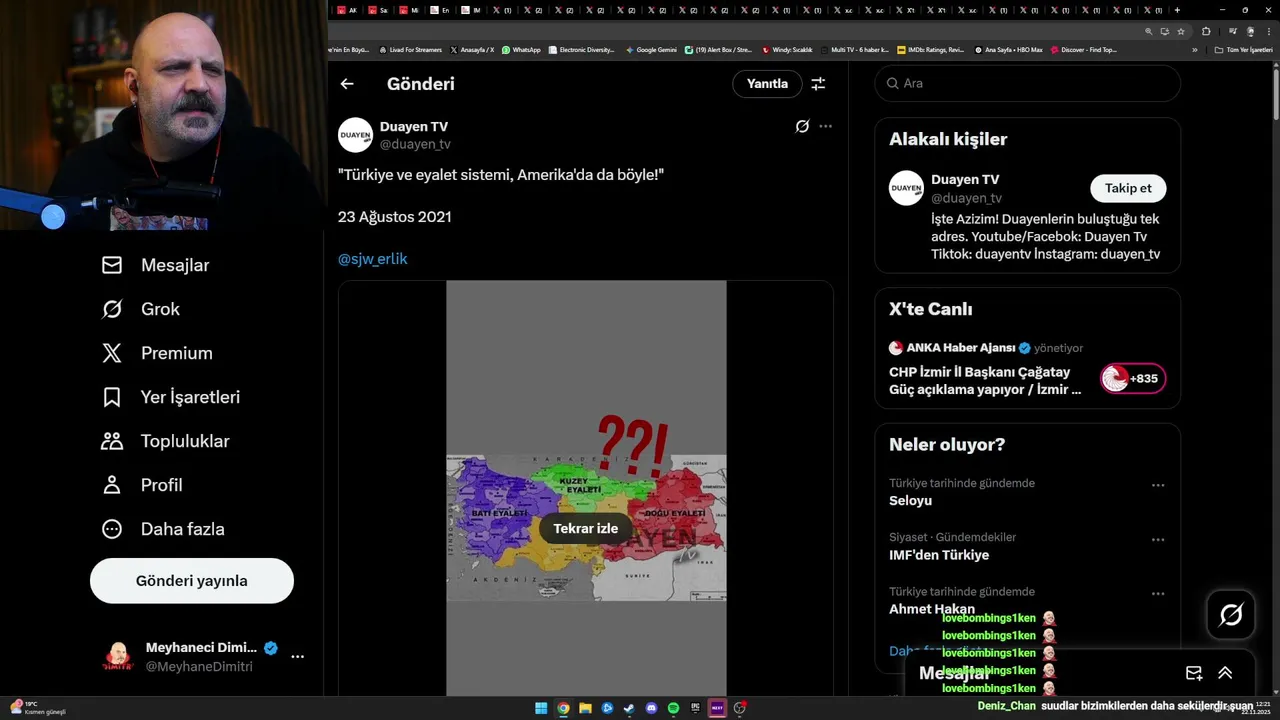
Task: Open weather widget on the taskbar
Action: [38, 708]
